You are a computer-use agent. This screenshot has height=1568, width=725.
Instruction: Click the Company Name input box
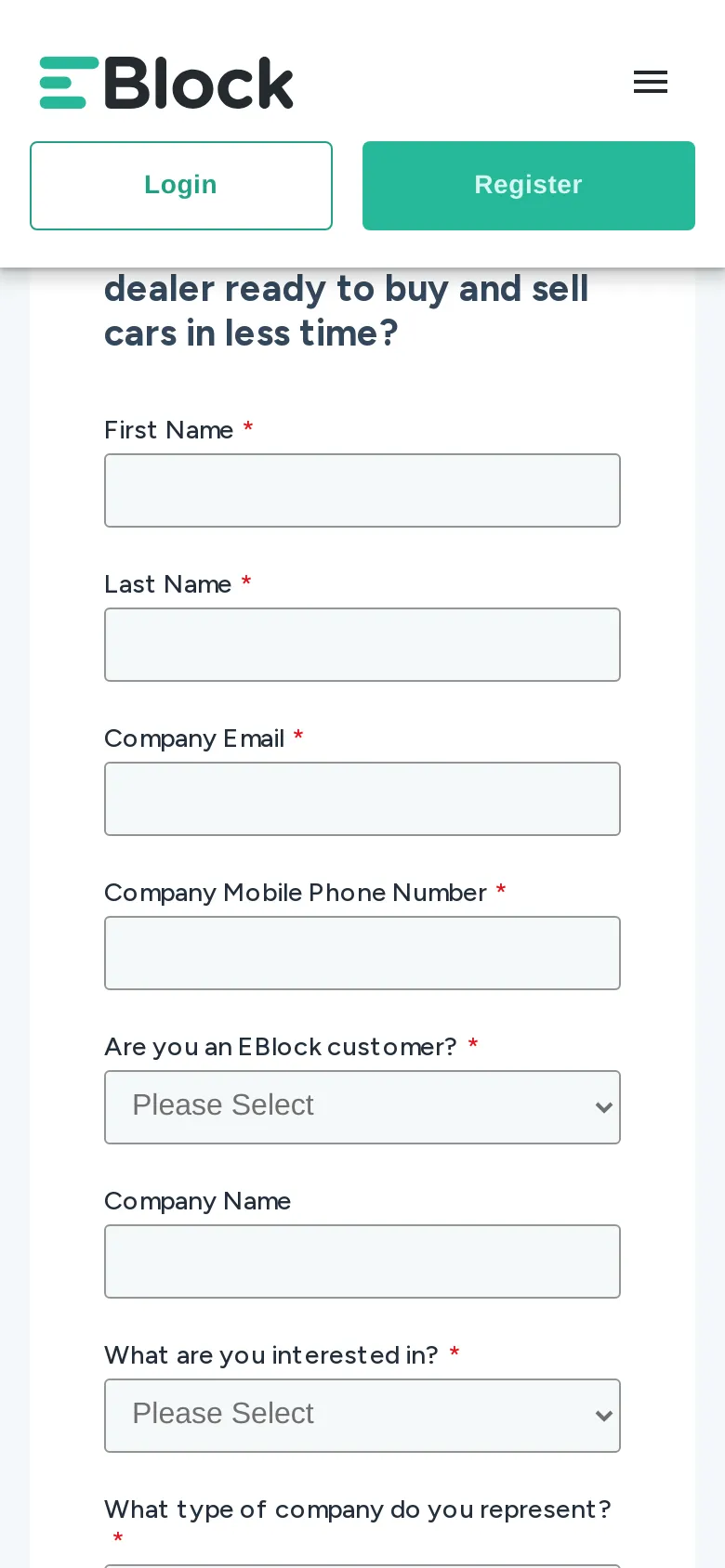coord(362,1261)
